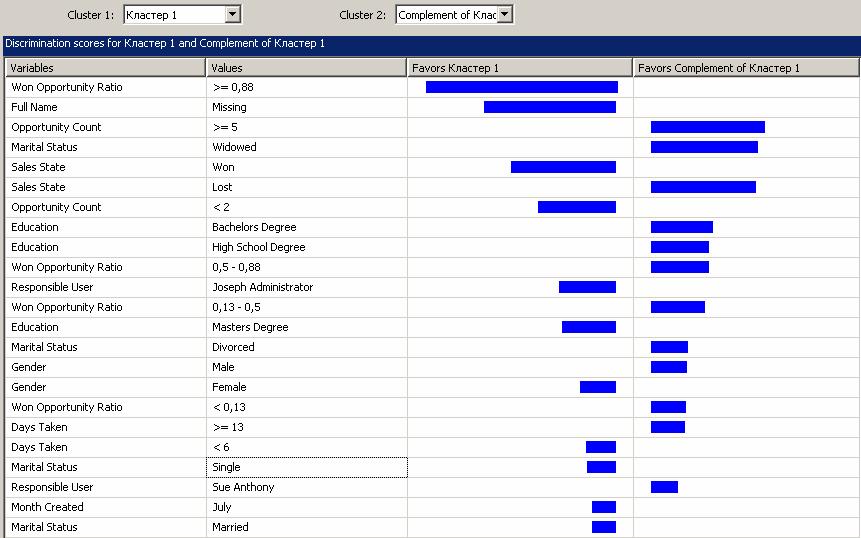
Task: Click the blue bar in the July row
Action: click(x=604, y=507)
